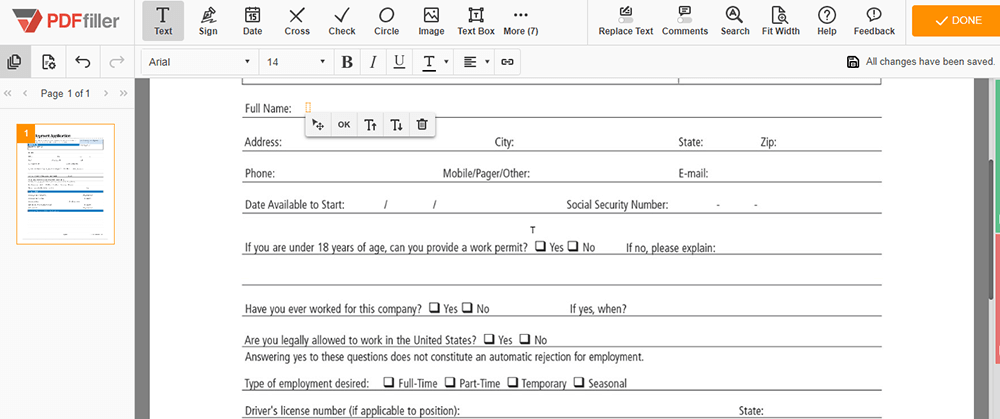Click the Image insert tool
The image size is (1000, 419).
tap(431, 20)
